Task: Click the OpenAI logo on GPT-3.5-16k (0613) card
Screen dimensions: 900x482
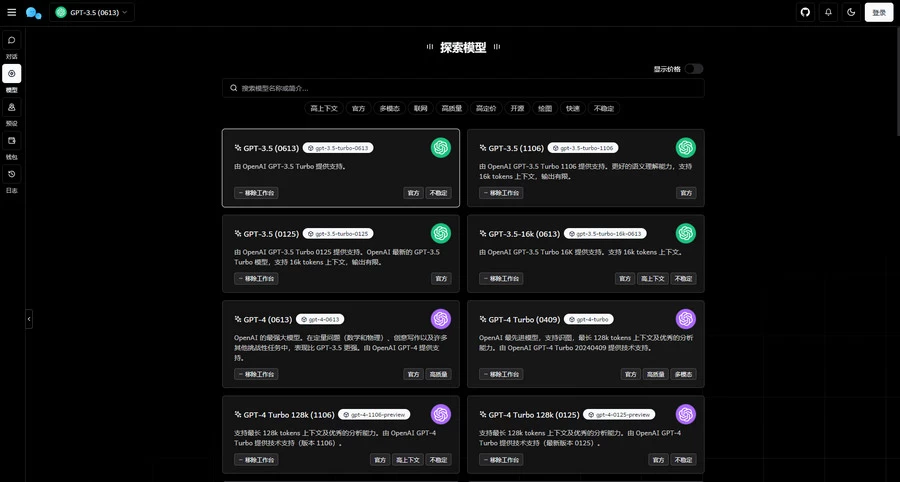Action: coord(685,234)
